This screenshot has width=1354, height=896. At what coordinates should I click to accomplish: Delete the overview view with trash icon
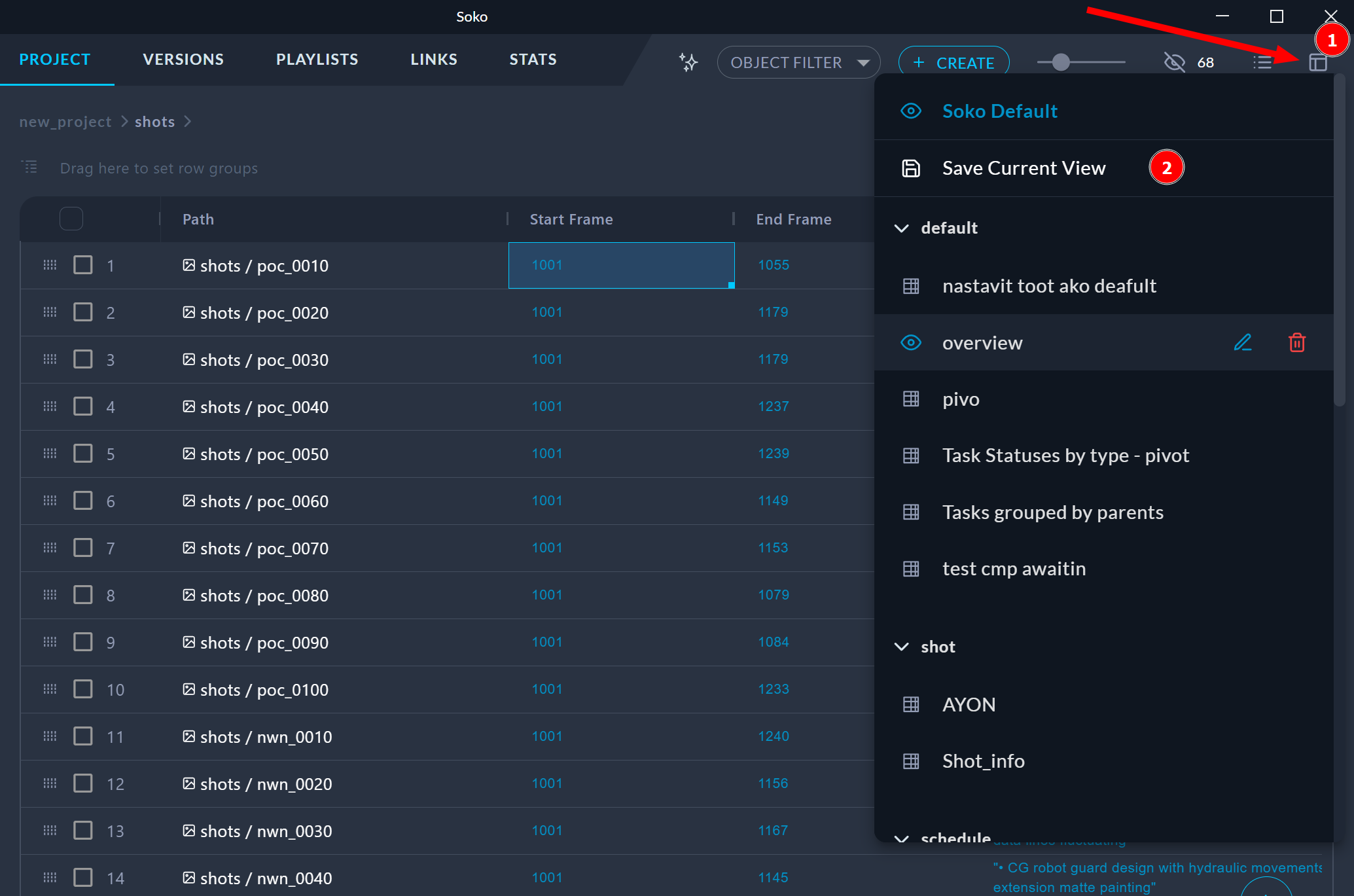[1296, 342]
